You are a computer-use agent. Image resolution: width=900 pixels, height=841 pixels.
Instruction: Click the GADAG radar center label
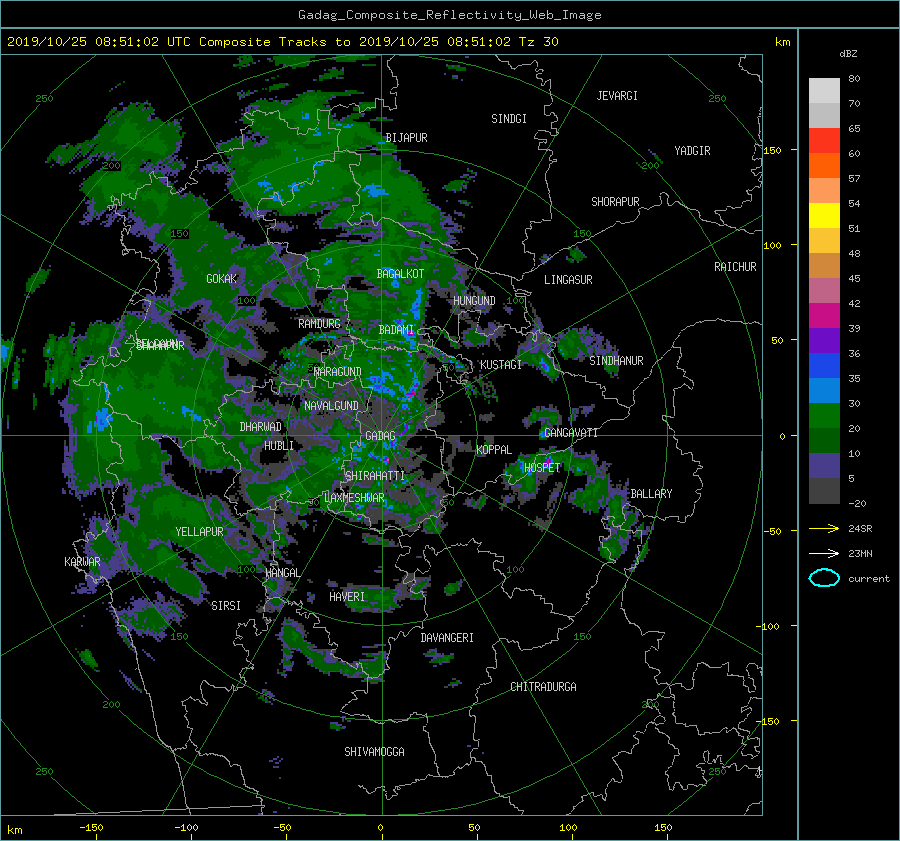point(381,436)
